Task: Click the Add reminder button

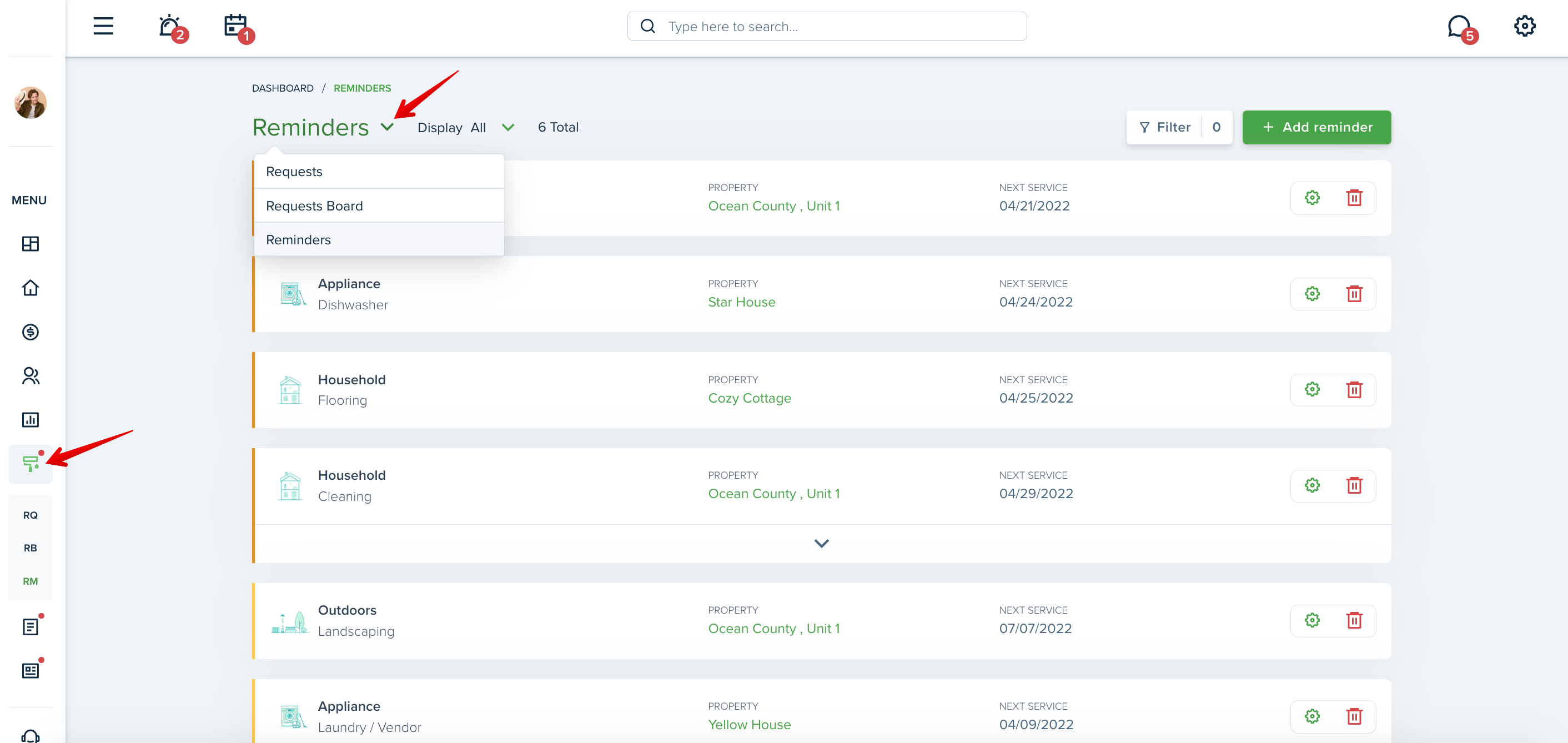Action: (1316, 127)
